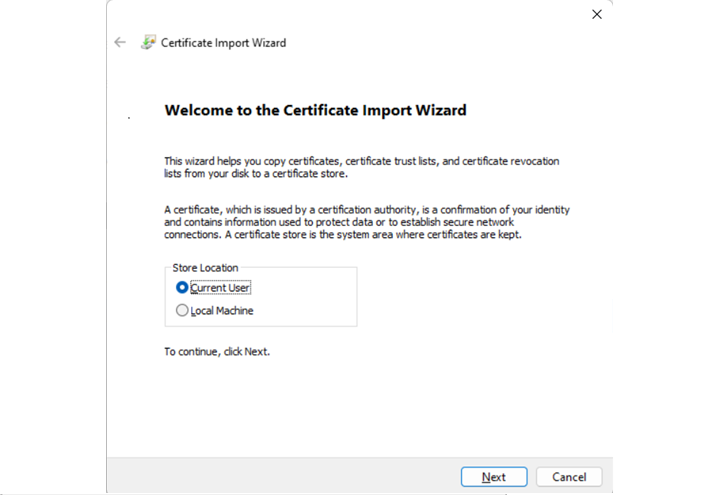Click empty space inside Store Location box
This screenshot has width=720, height=495.
tap(310, 300)
